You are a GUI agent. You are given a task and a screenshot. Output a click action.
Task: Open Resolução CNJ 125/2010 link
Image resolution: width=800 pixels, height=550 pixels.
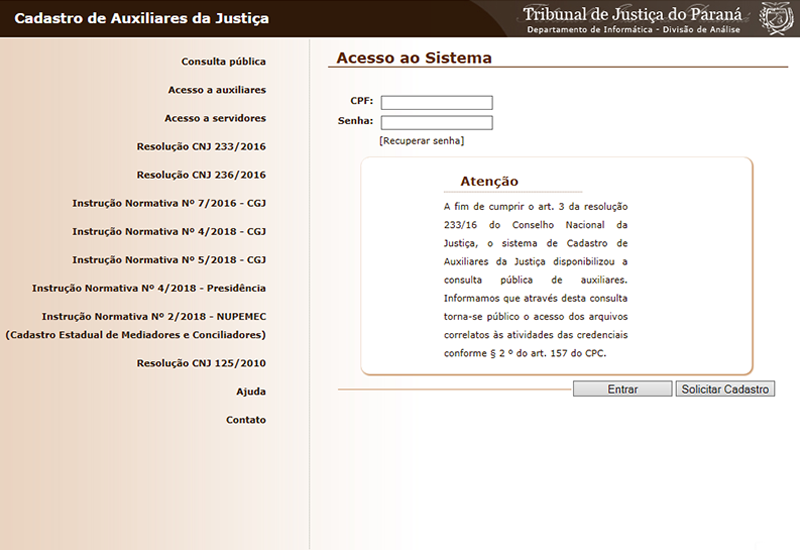201,363
